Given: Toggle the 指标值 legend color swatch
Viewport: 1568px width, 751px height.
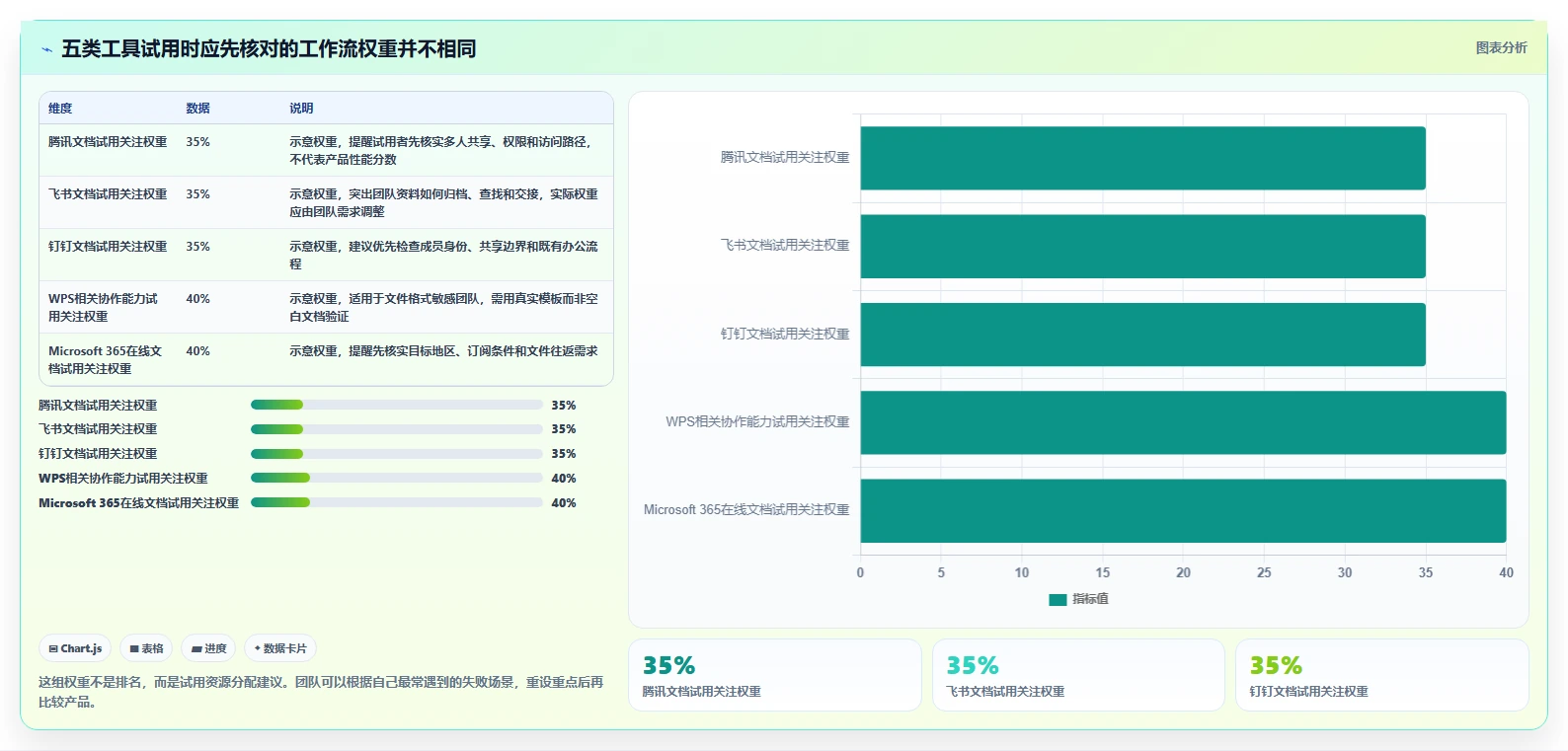Looking at the screenshot, I should [1058, 599].
